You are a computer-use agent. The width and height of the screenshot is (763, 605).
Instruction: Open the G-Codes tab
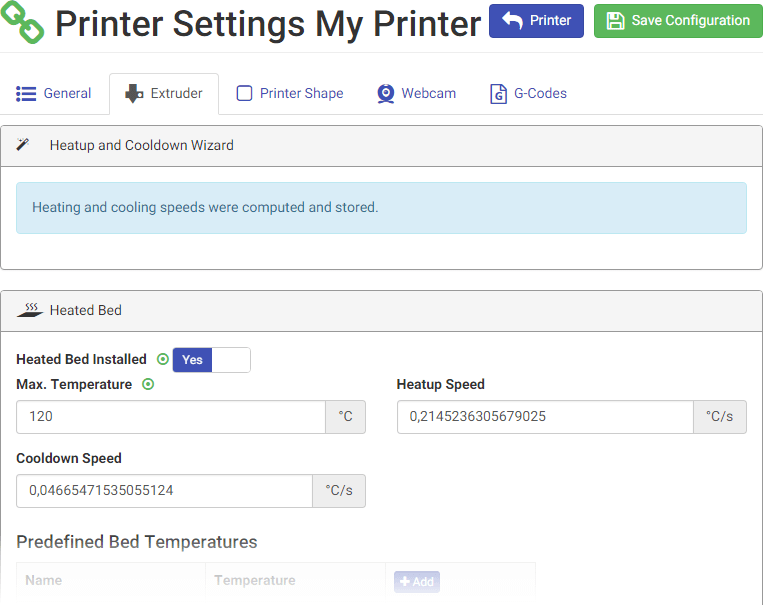pyautogui.click(x=528, y=94)
